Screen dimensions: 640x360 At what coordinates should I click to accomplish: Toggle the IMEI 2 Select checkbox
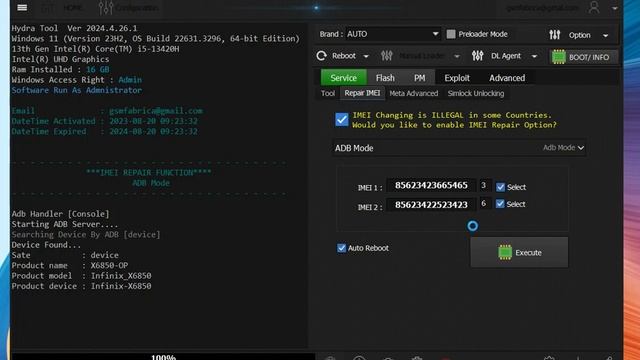click(500, 204)
